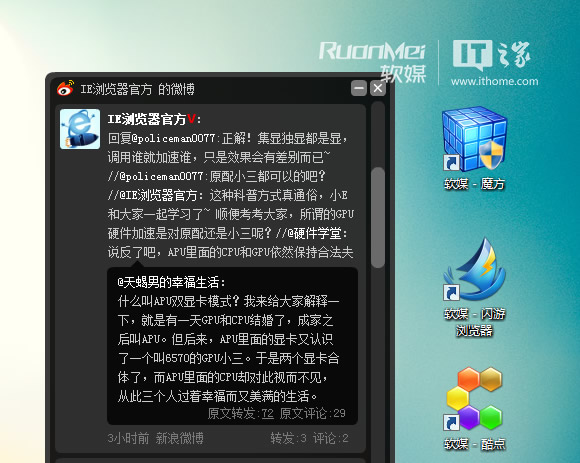The width and height of the screenshot is (580, 463).
Task: Click the window title IE浏览器官方 的微博
Action: 137,89
